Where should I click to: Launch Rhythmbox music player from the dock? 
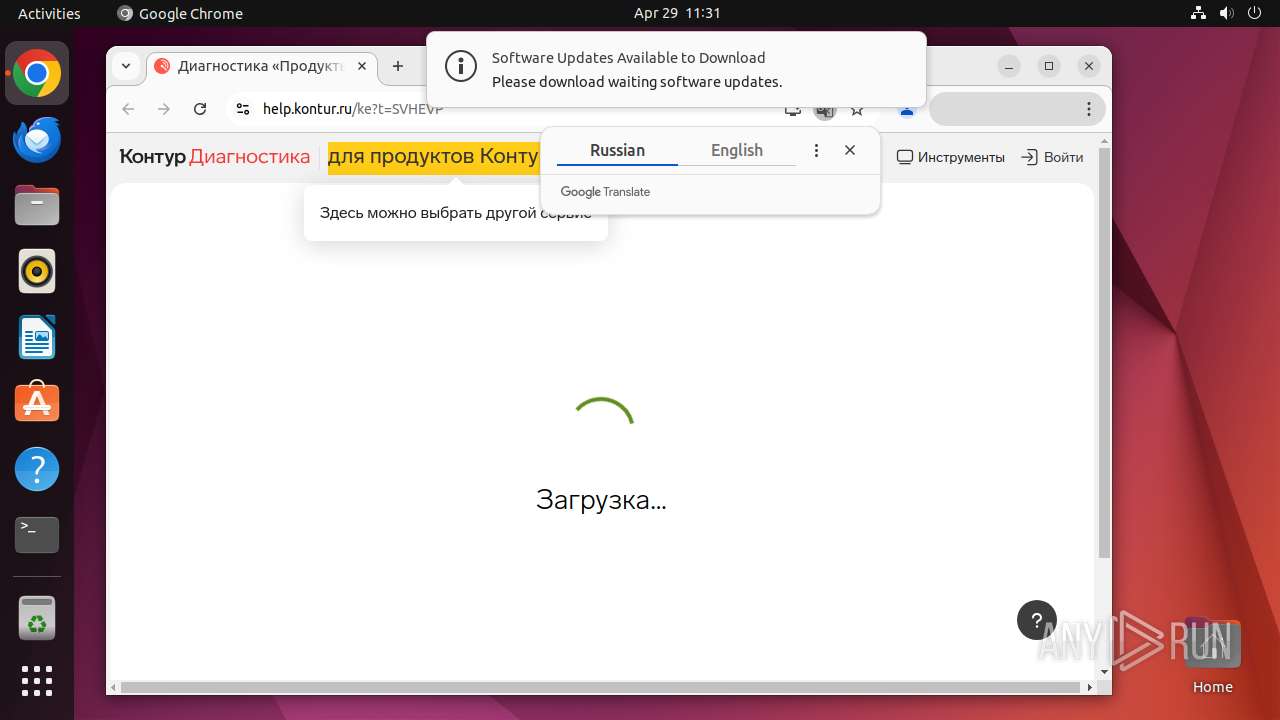click(x=37, y=271)
